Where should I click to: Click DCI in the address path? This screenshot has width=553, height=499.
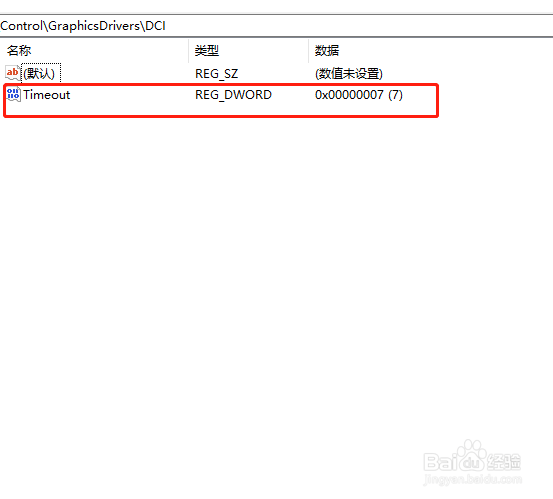click(156, 26)
